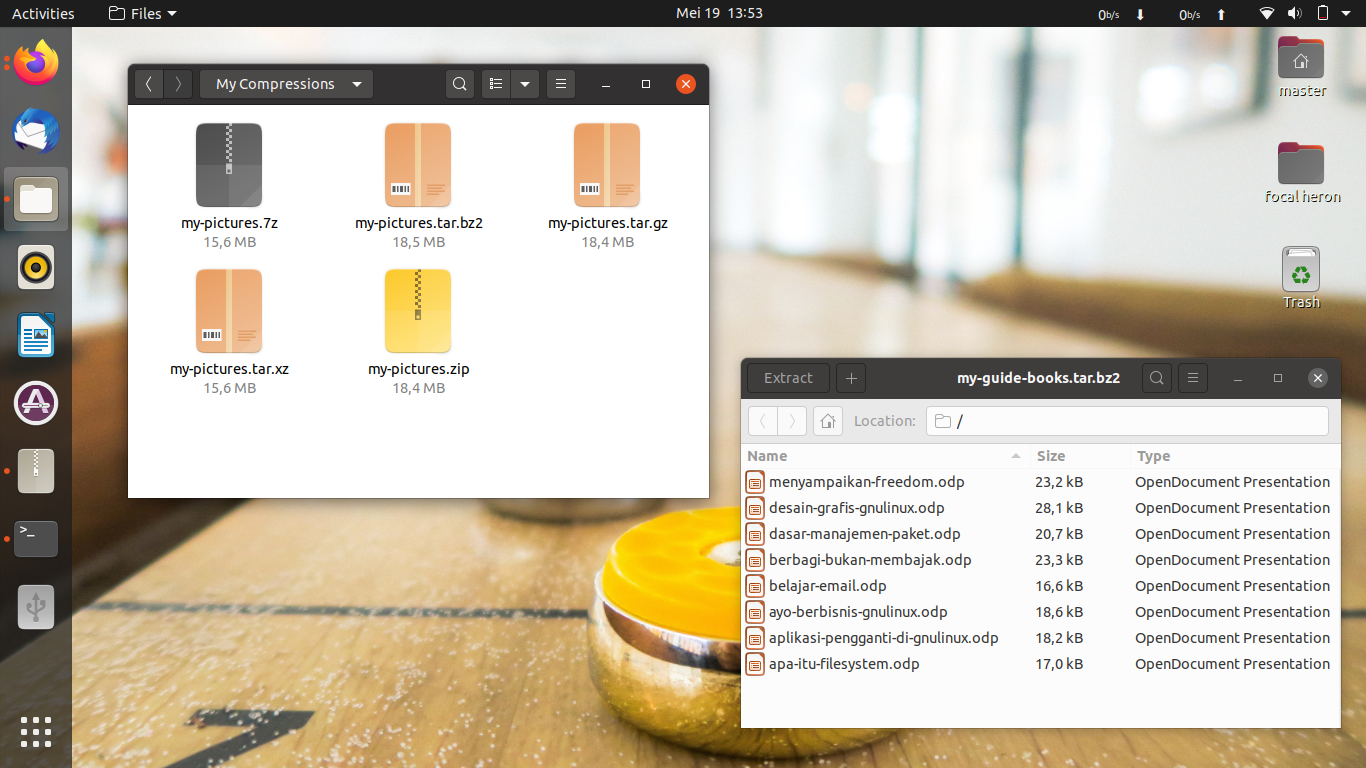Click the forward navigation arrow in Files
The image size is (1366, 768).
[x=178, y=84]
